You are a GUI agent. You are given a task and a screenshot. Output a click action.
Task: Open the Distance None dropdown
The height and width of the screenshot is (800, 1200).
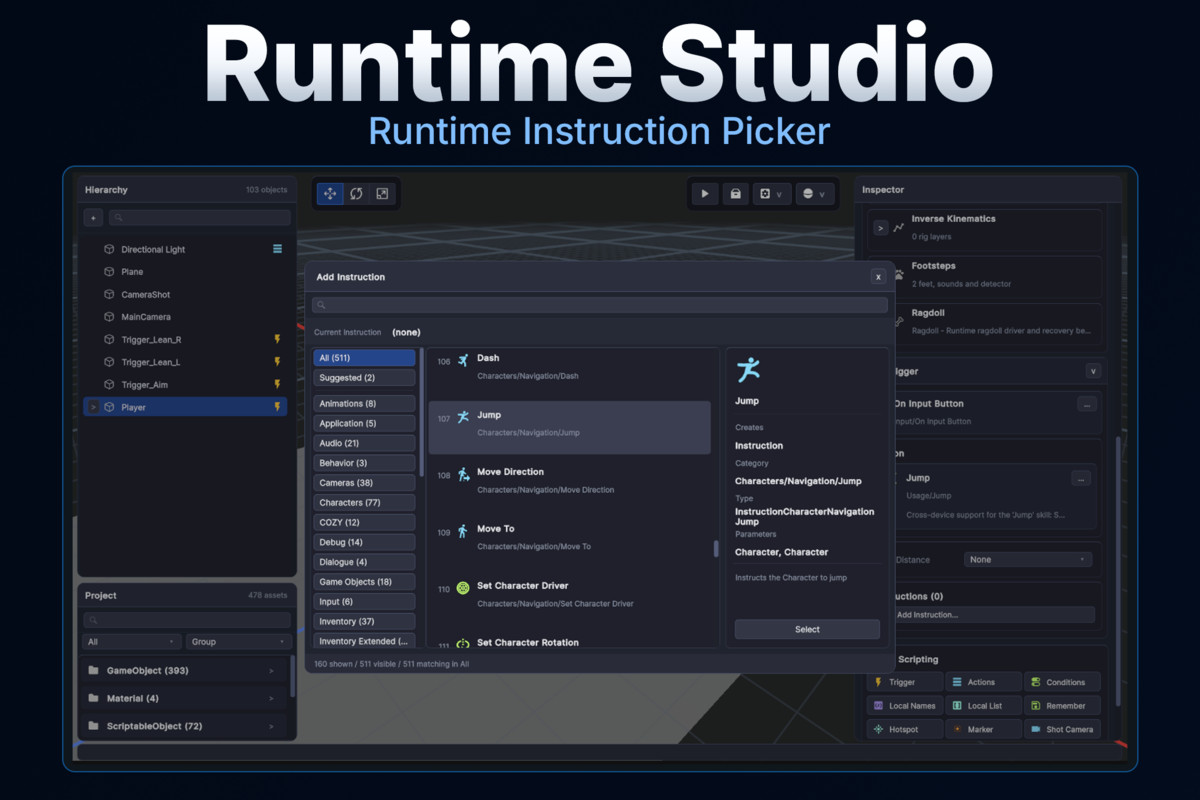coord(1028,560)
